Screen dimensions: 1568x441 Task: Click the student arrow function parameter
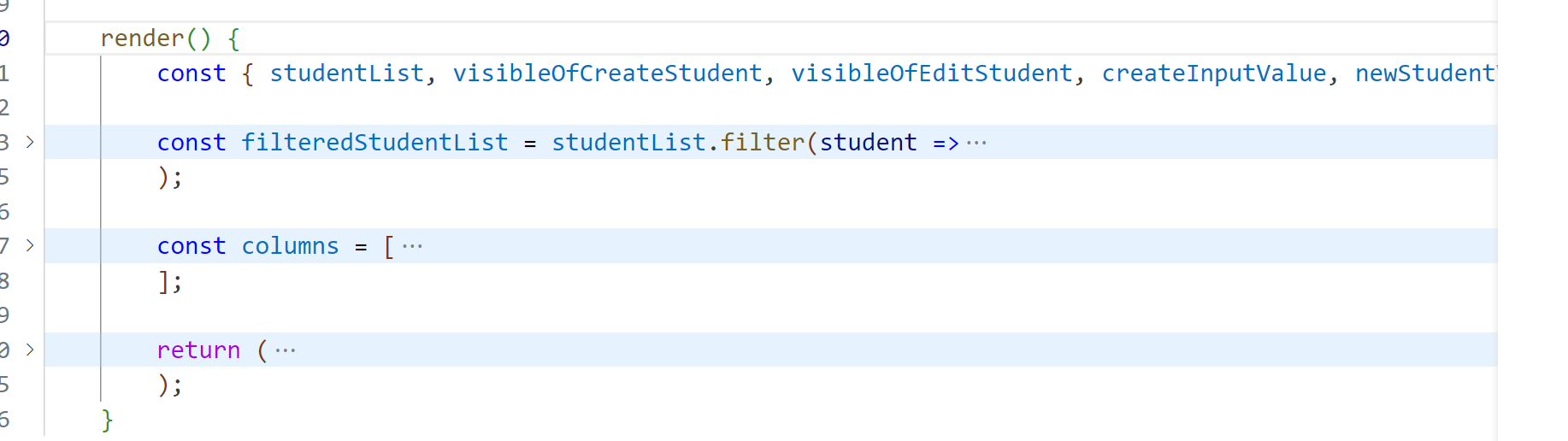(x=868, y=143)
